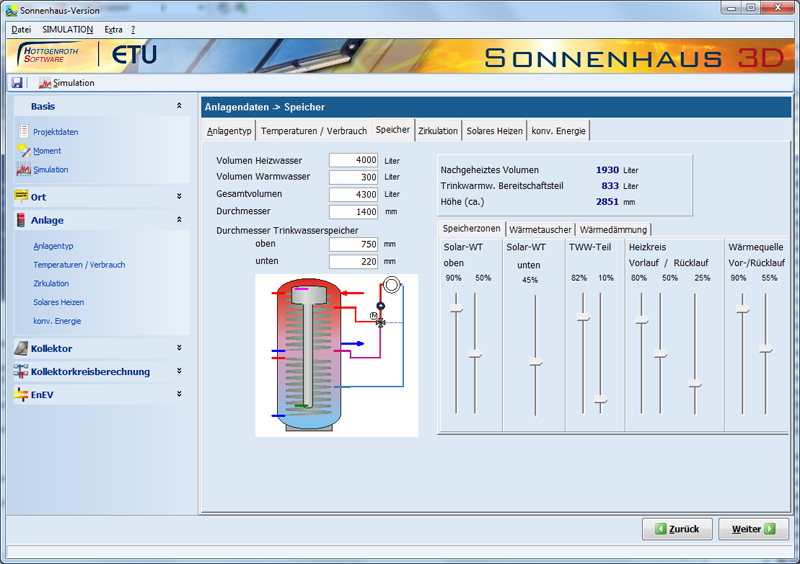
Task: Select the Speicher tab
Action: 393,129
